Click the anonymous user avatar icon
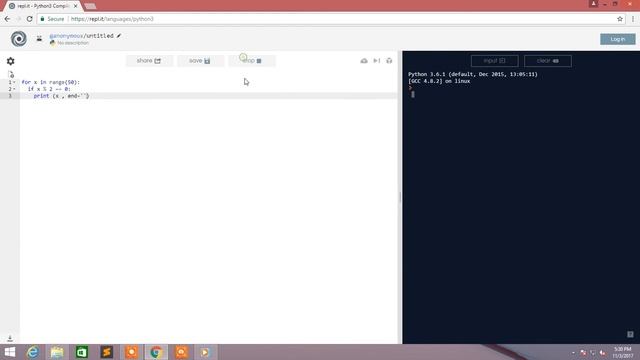Viewport: 640px width, 360px height. [x=39, y=38]
